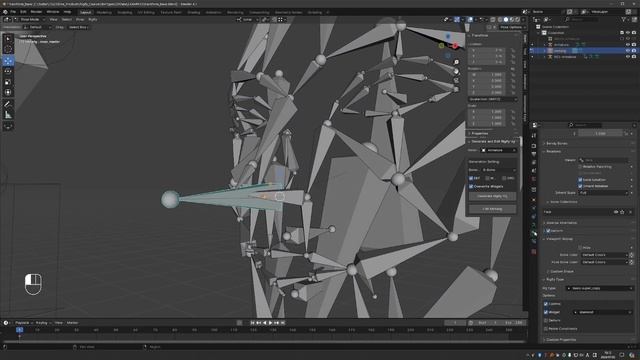Open the Bone Color Default Colors dropdown
Image resolution: width=640 pixels, height=360 pixels.
click(x=605, y=255)
